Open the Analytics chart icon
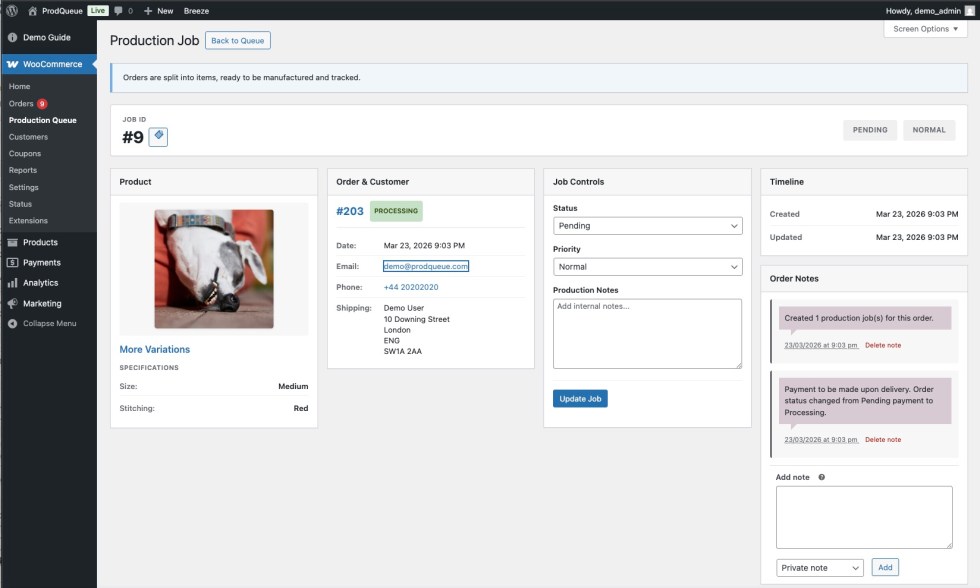The image size is (980, 588). tap(12, 283)
